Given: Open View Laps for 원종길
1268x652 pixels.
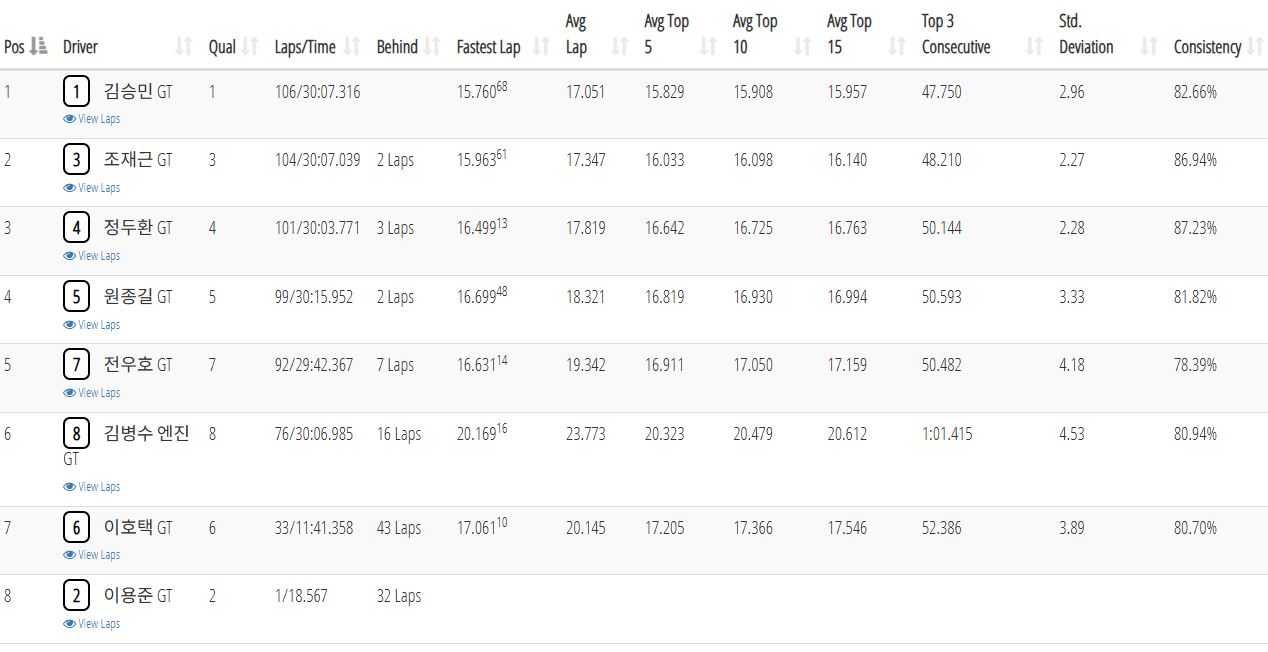Looking at the screenshot, I should [92, 325].
